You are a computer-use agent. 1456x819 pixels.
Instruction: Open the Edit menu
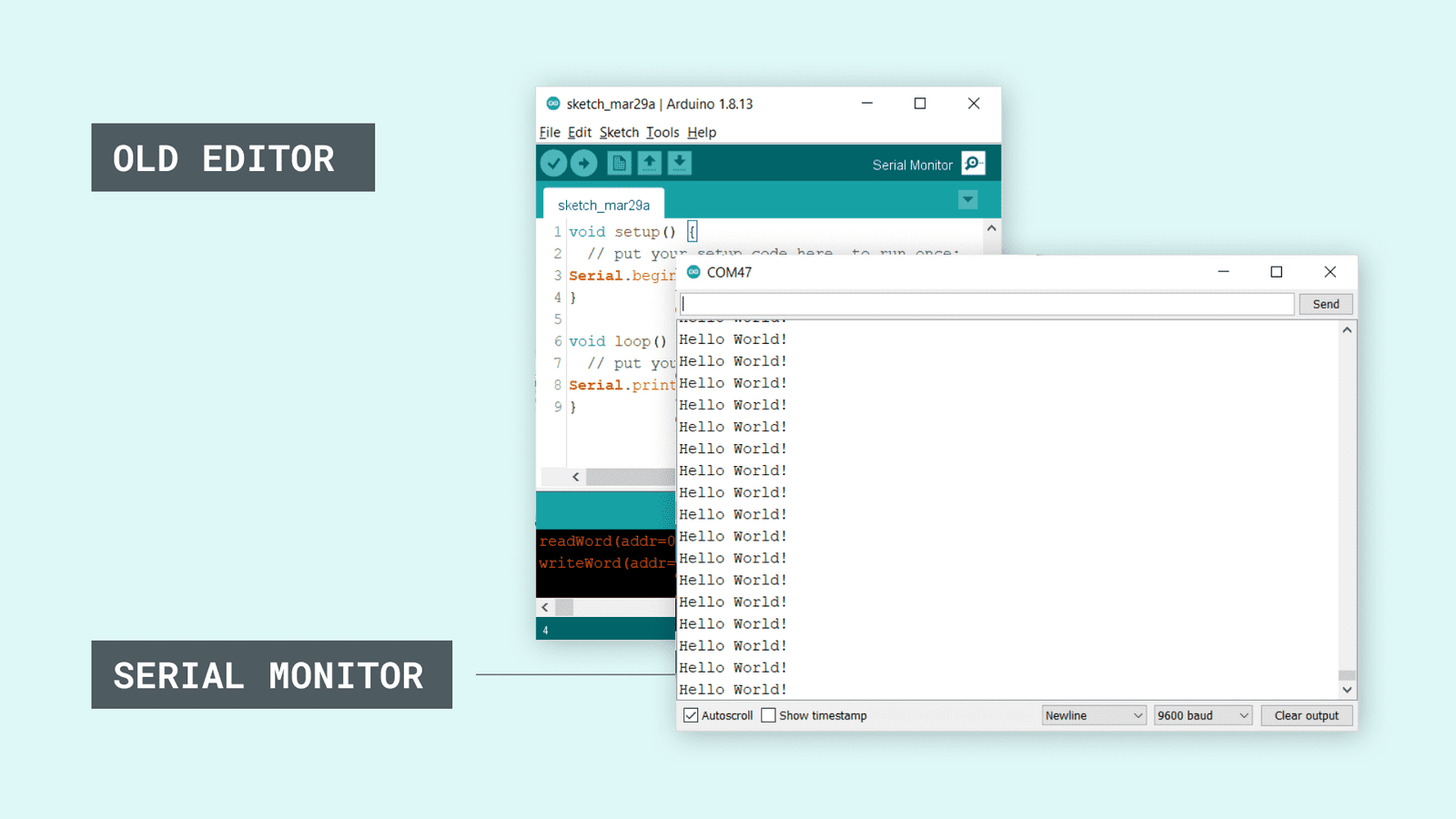tap(580, 132)
